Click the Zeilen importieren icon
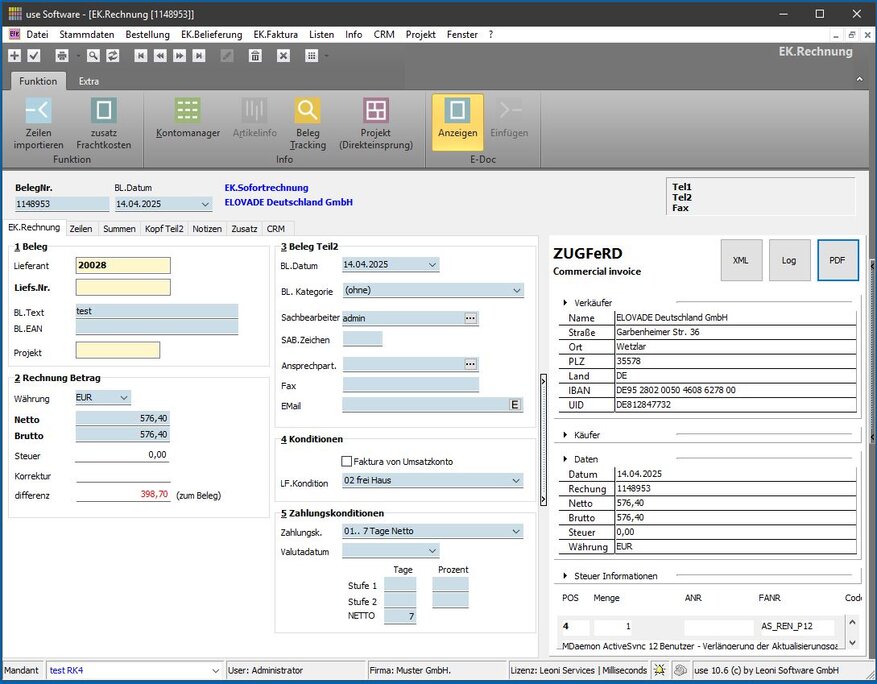Image resolution: width=877 pixels, height=684 pixels. 38,110
